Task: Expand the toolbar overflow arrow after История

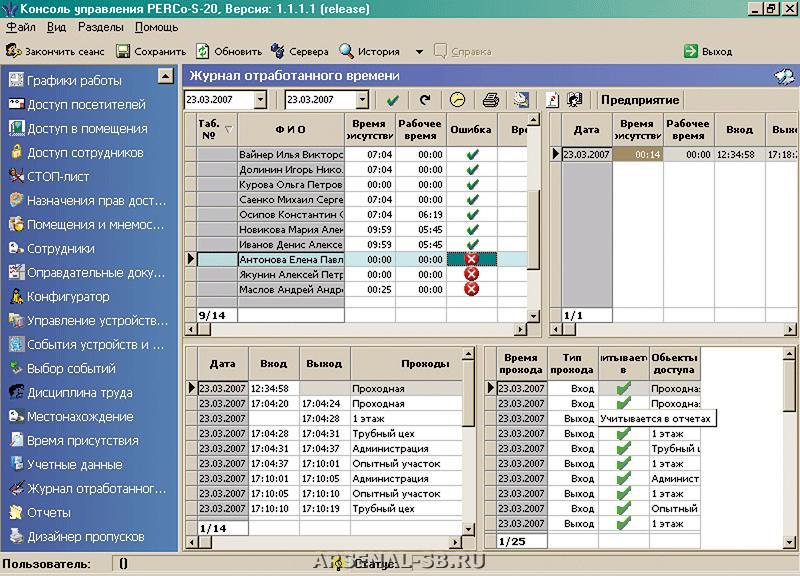Action: 419,52
